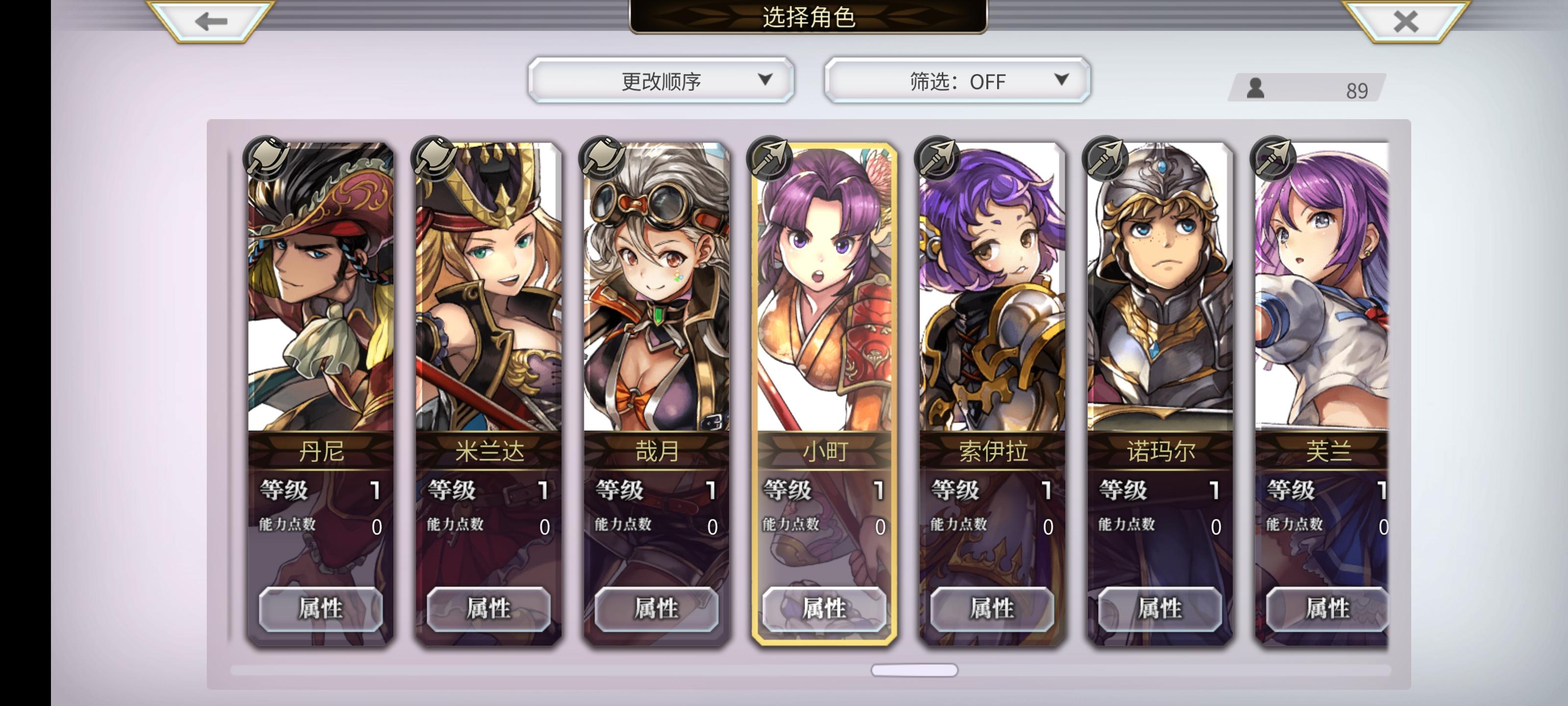The height and width of the screenshot is (706, 1568).
Task: Open 属性 for 丹尼
Action: [321, 608]
